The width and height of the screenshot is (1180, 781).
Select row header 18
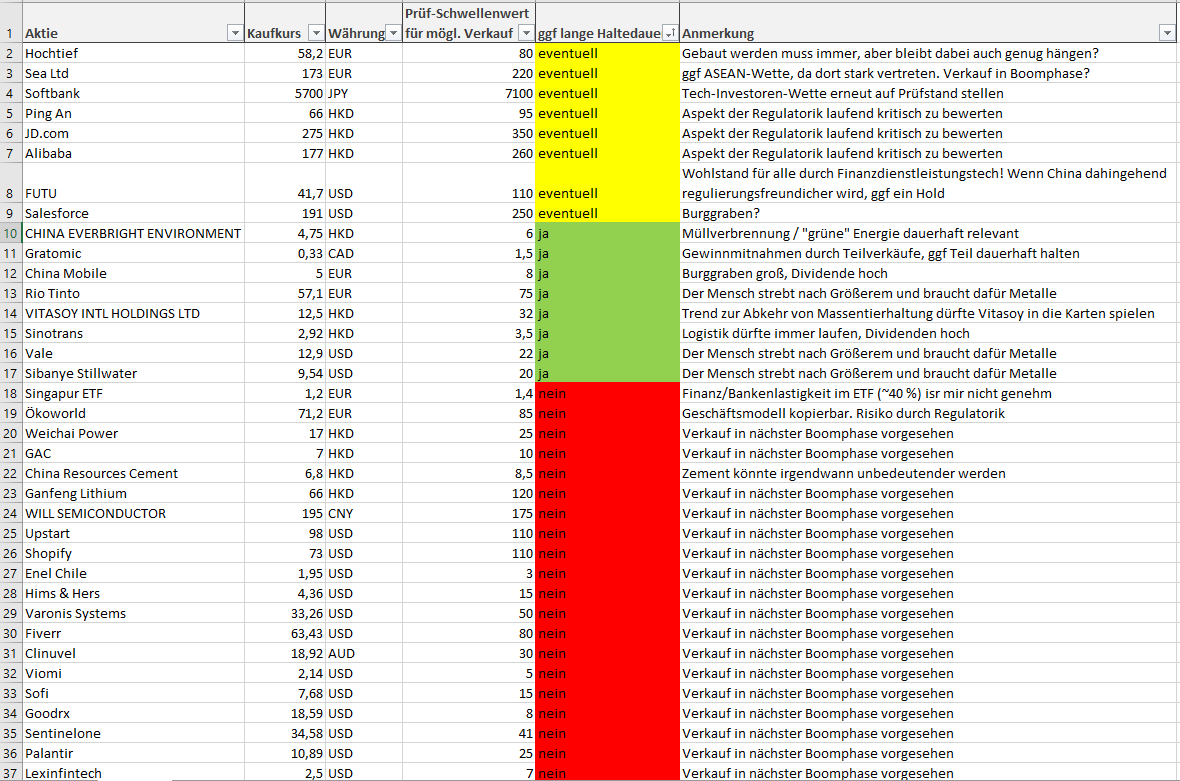click(x=11, y=394)
